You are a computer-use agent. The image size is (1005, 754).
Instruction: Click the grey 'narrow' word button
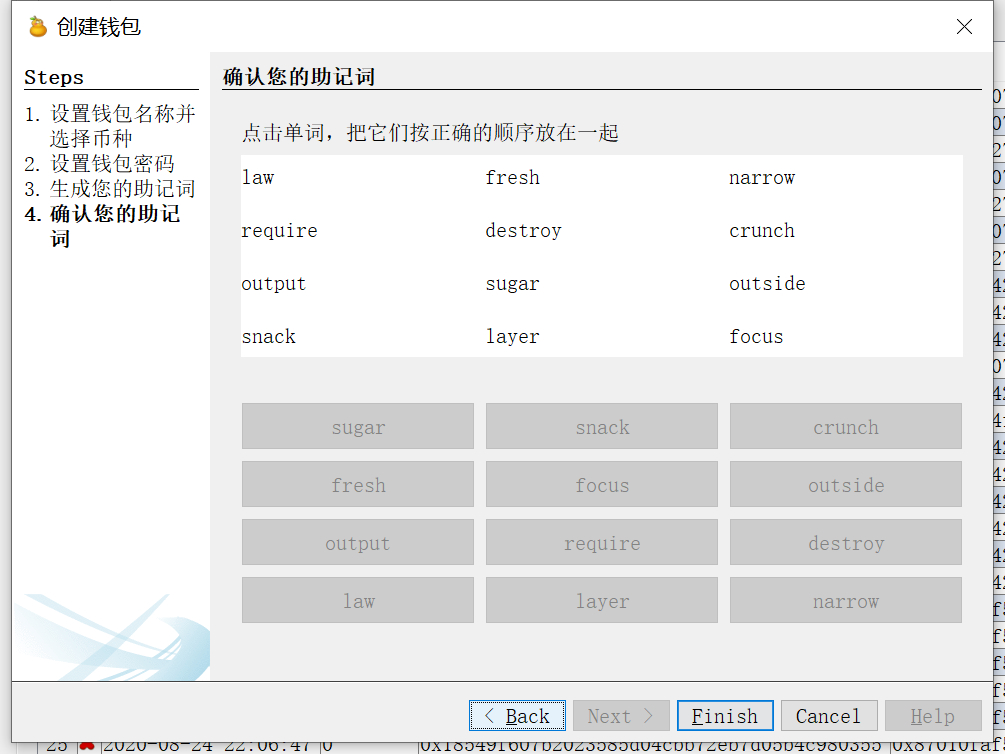point(846,600)
